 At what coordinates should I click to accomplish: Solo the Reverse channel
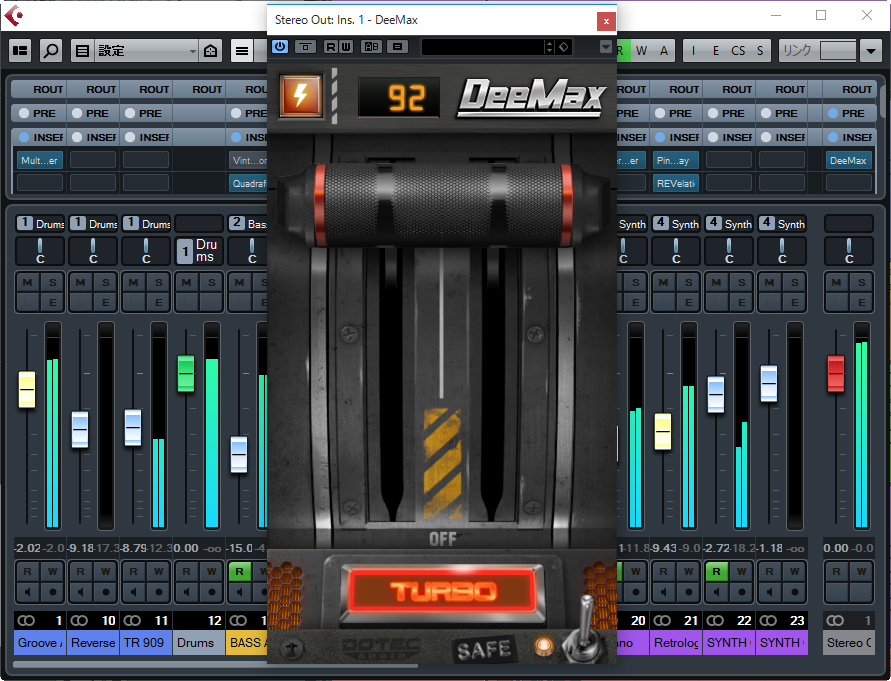pos(106,282)
